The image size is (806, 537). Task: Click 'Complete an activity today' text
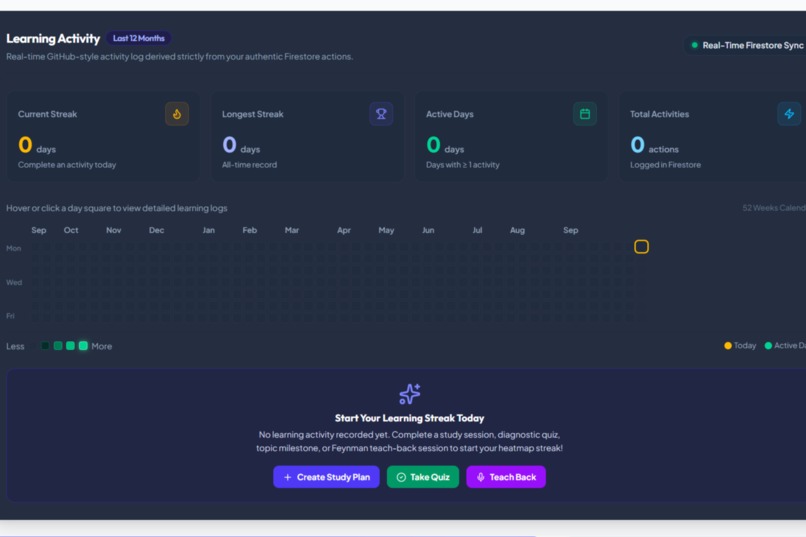pyautogui.click(x=67, y=165)
